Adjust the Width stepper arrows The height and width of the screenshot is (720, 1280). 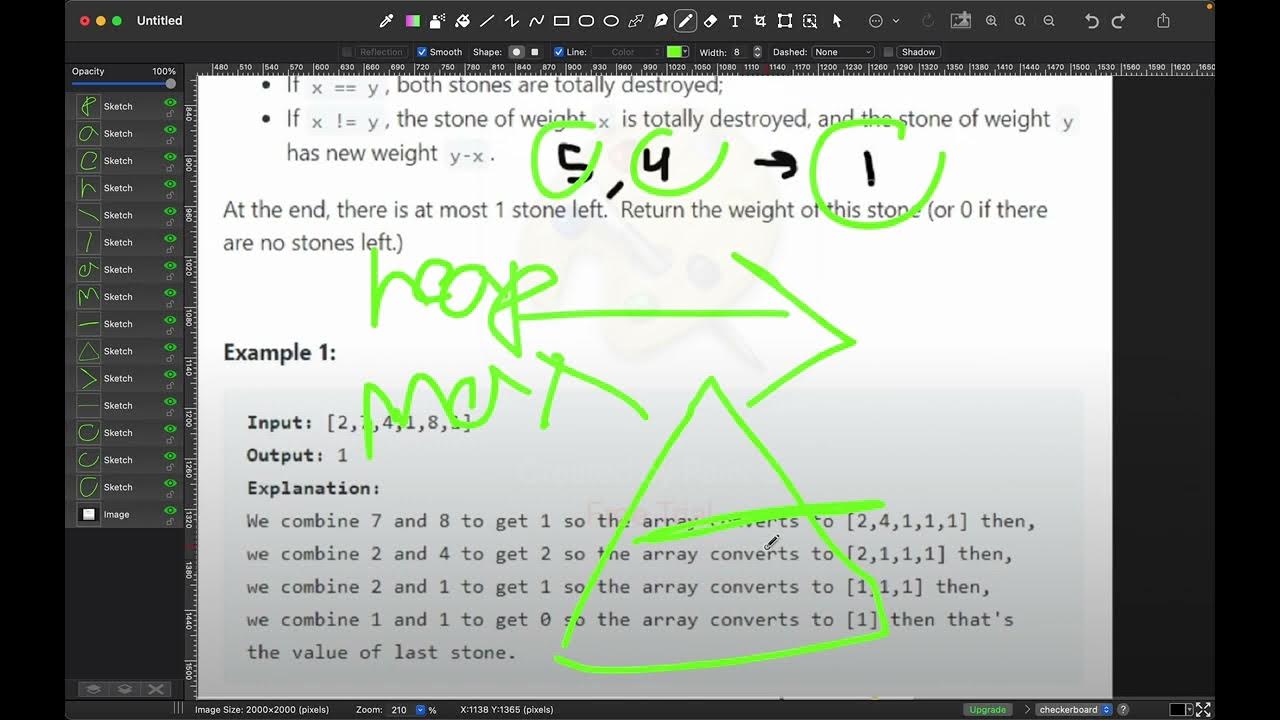click(757, 52)
